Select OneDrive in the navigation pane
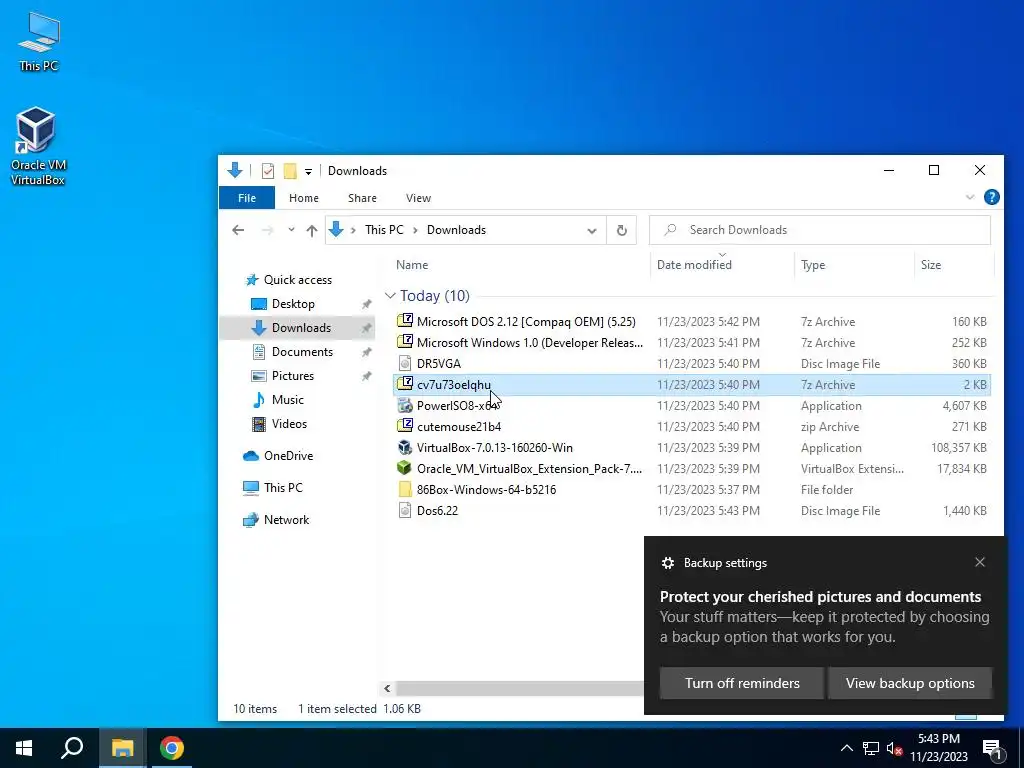Image resolution: width=1024 pixels, height=768 pixels. point(288,456)
